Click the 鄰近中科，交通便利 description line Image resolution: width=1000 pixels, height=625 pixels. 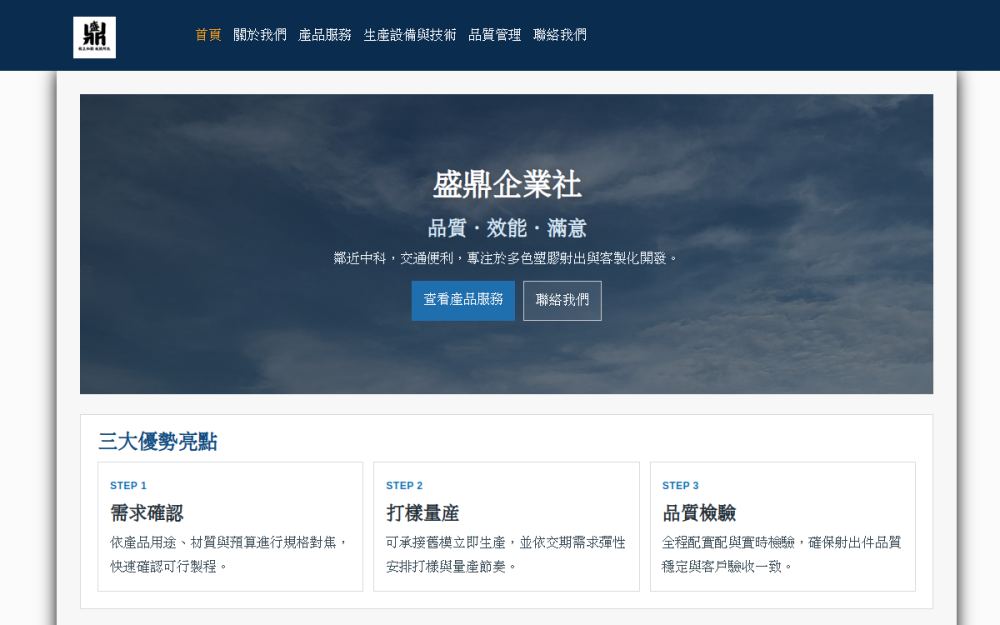[506, 258]
